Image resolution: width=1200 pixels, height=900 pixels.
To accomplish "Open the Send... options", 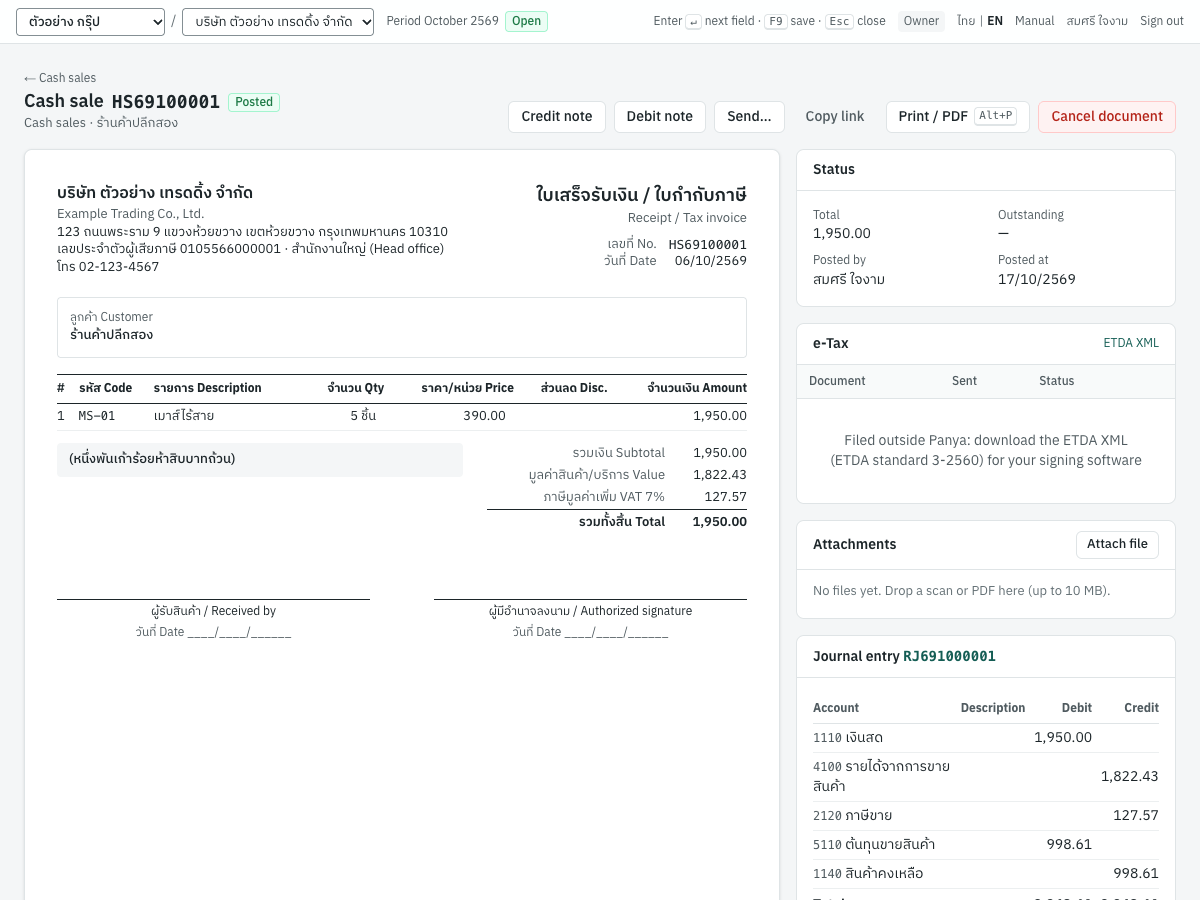I will 749,117.
